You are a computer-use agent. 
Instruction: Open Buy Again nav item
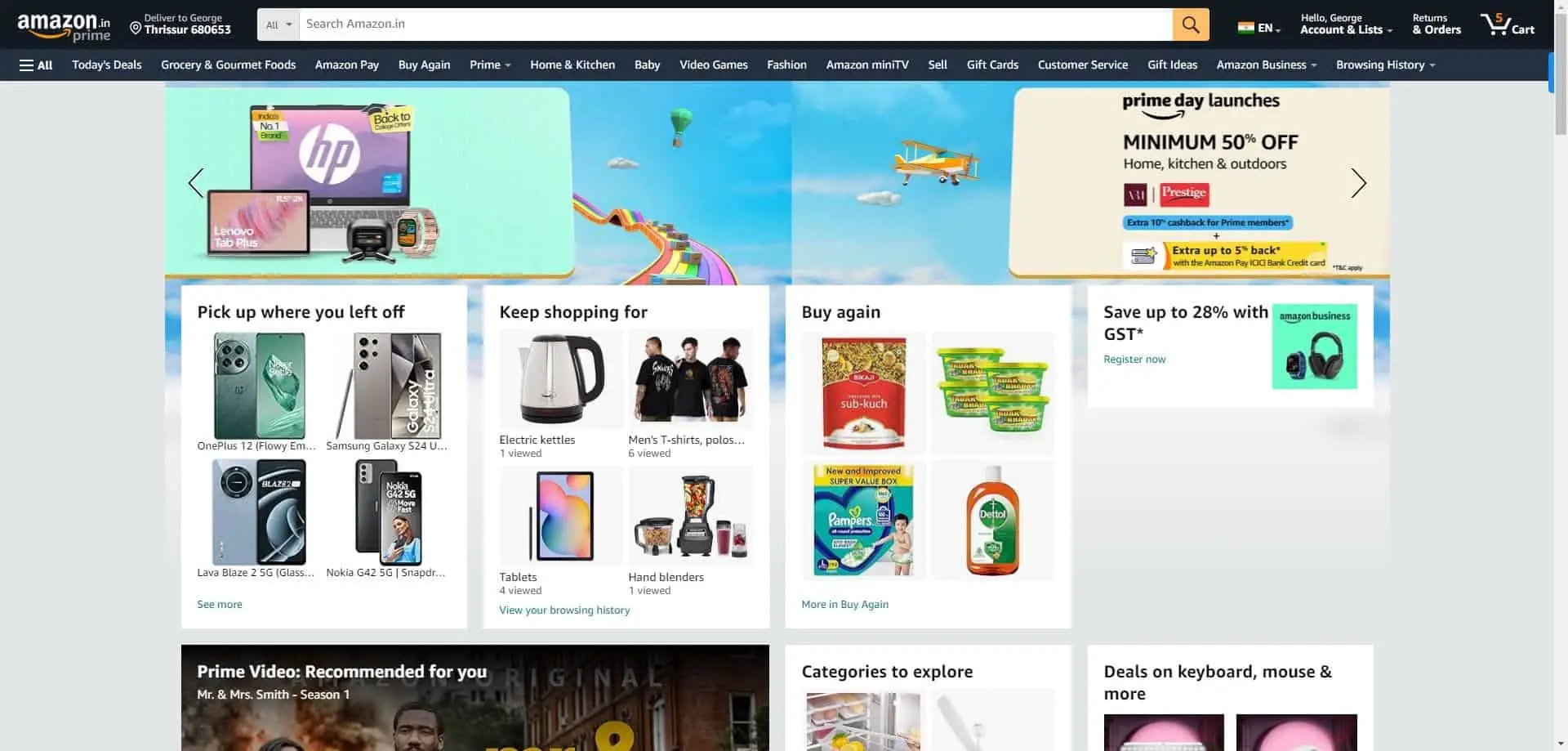(424, 65)
